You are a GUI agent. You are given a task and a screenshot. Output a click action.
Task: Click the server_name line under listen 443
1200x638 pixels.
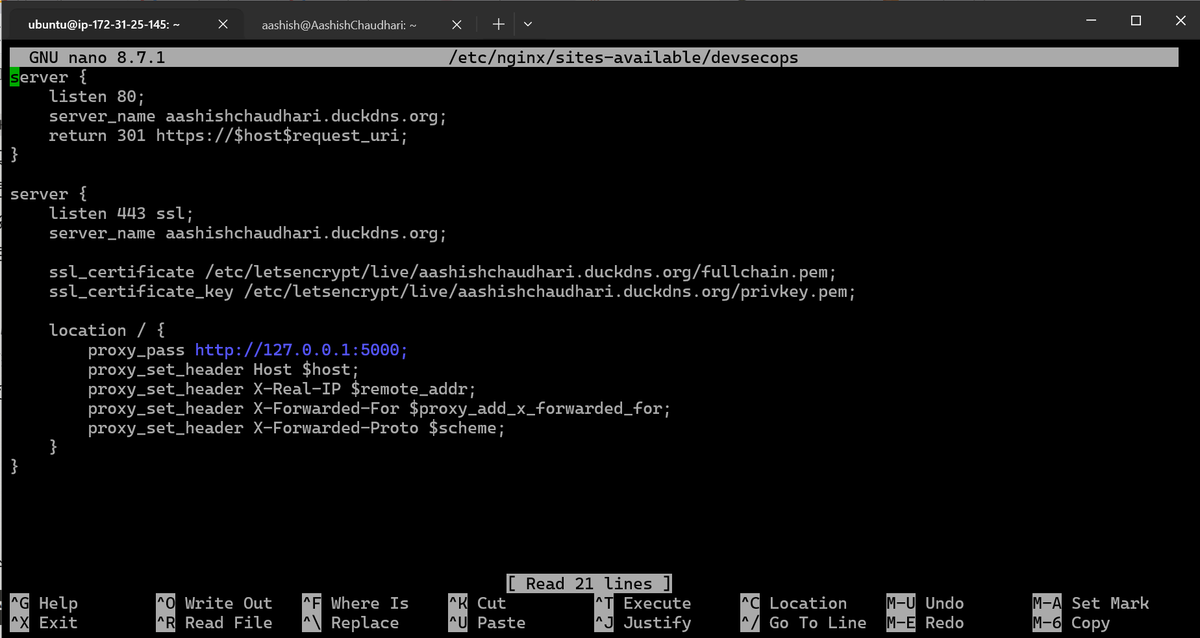point(248,233)
